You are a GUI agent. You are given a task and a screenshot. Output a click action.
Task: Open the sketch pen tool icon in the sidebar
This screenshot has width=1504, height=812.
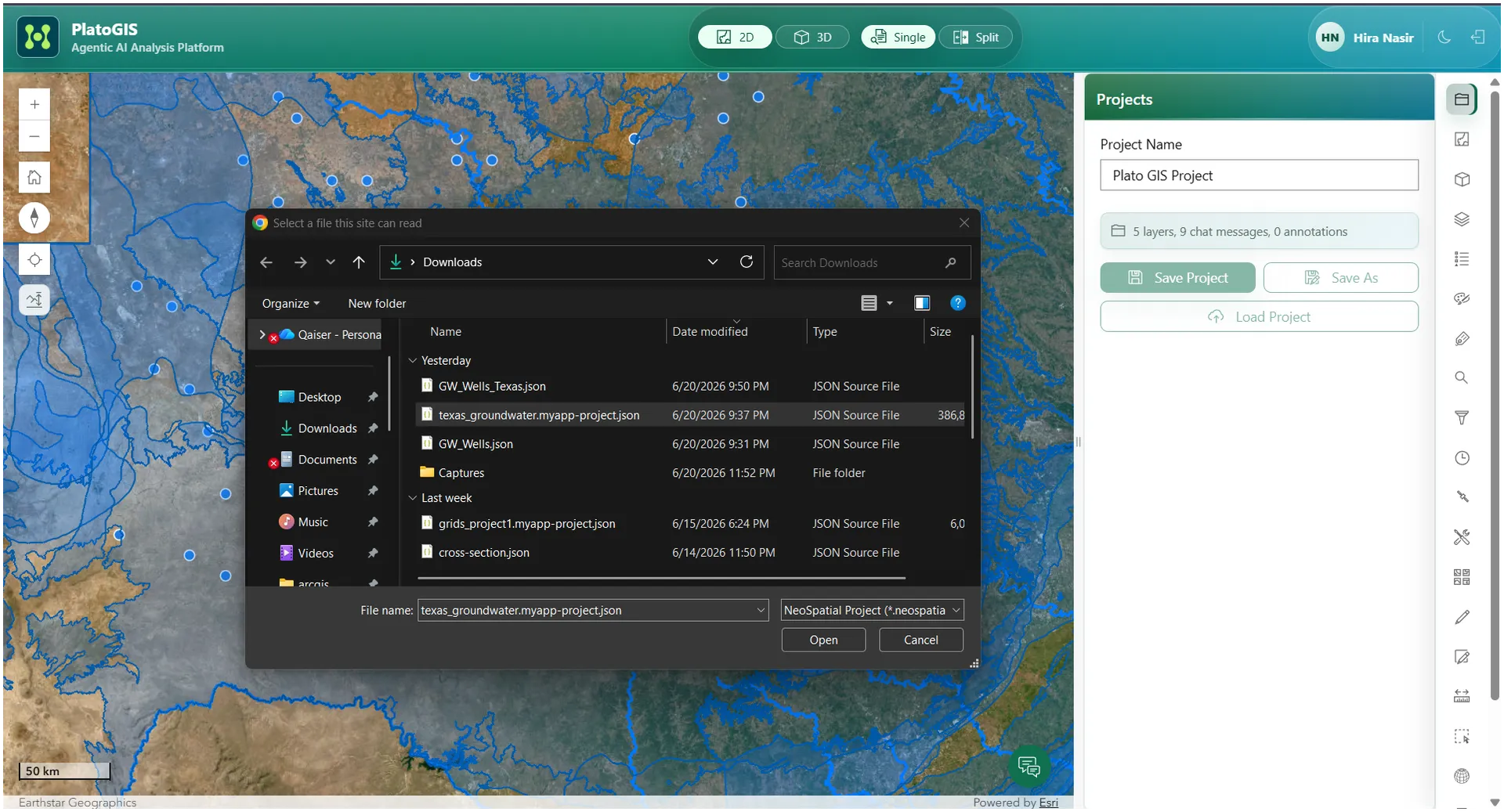pos(1462,339)
